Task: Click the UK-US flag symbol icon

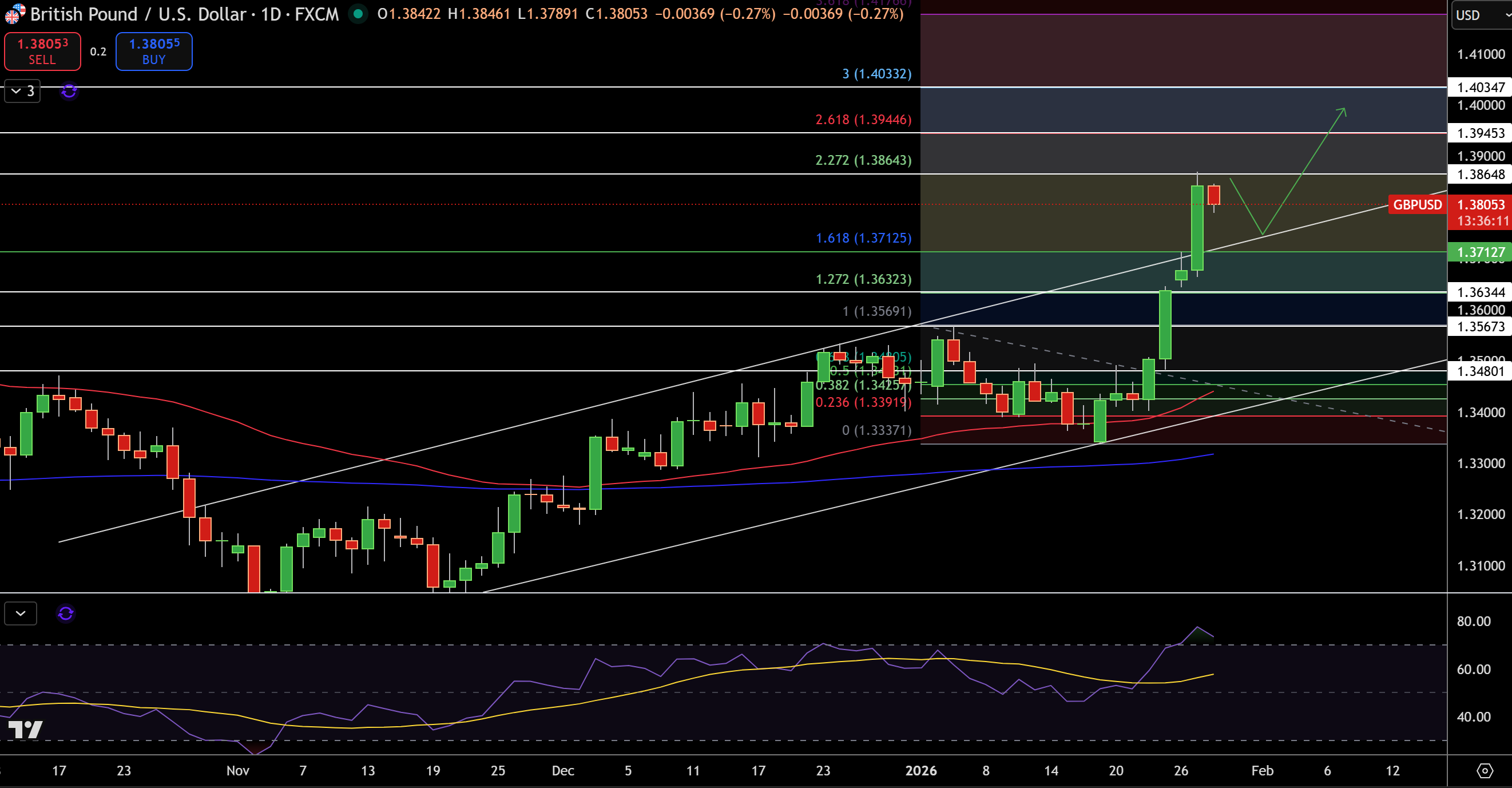Action: point(14,14)
